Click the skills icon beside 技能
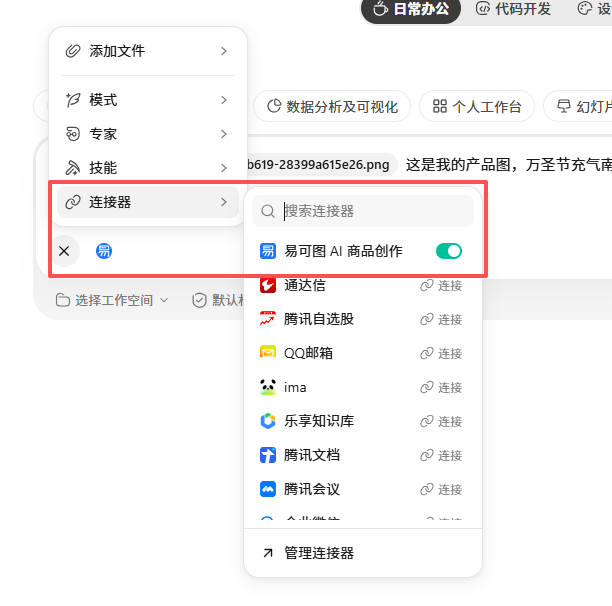Viewport: 612px width, 606px height. coord(73,168)
